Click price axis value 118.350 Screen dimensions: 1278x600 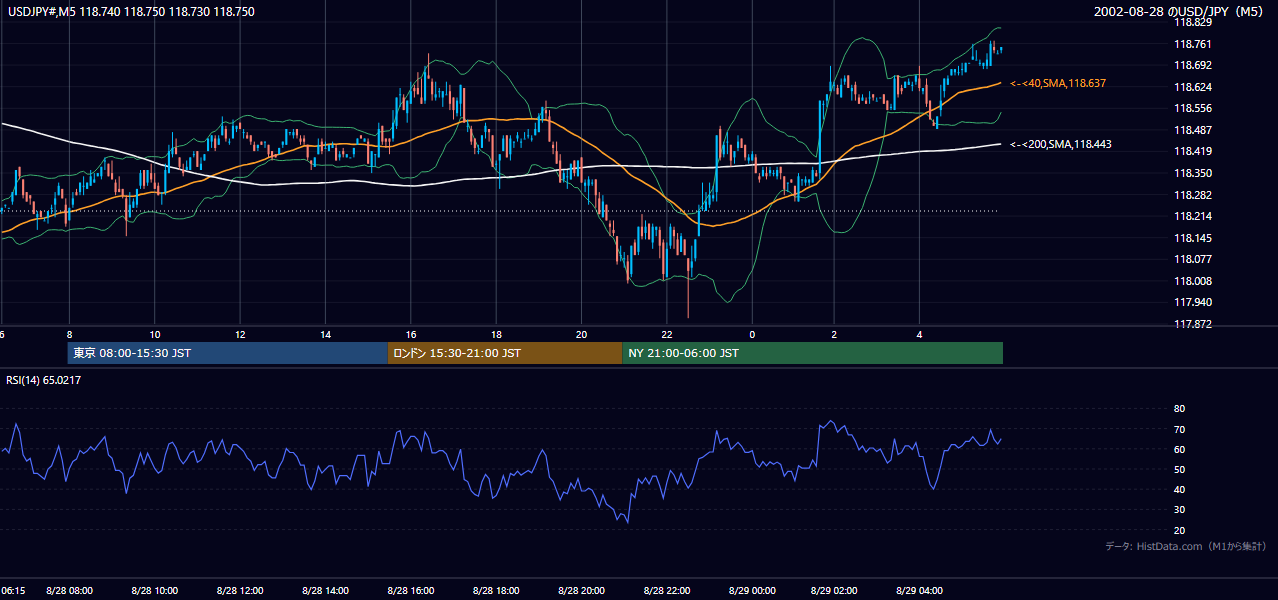point(1194,173)
